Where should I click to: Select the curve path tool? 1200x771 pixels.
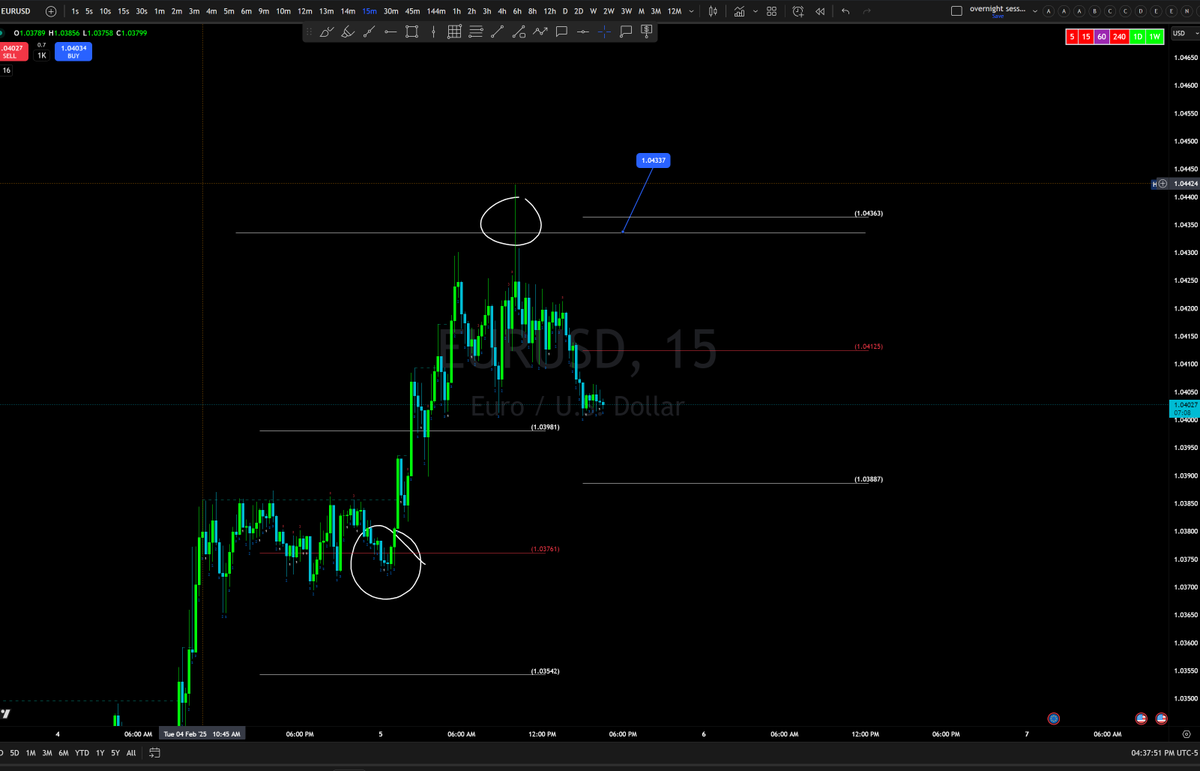[x=518, y=32]
